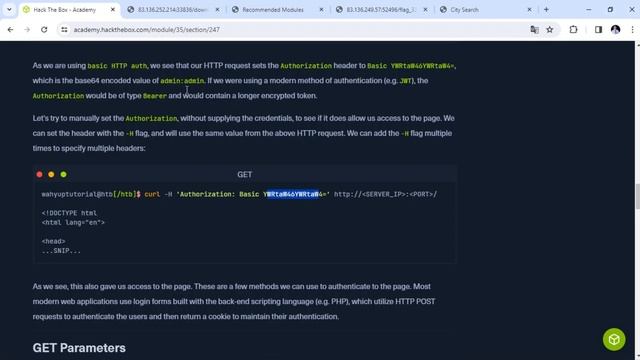Screen dimensions: 640x360
Task: Open the extensions puzzle icon
Action: click(573, 29)
